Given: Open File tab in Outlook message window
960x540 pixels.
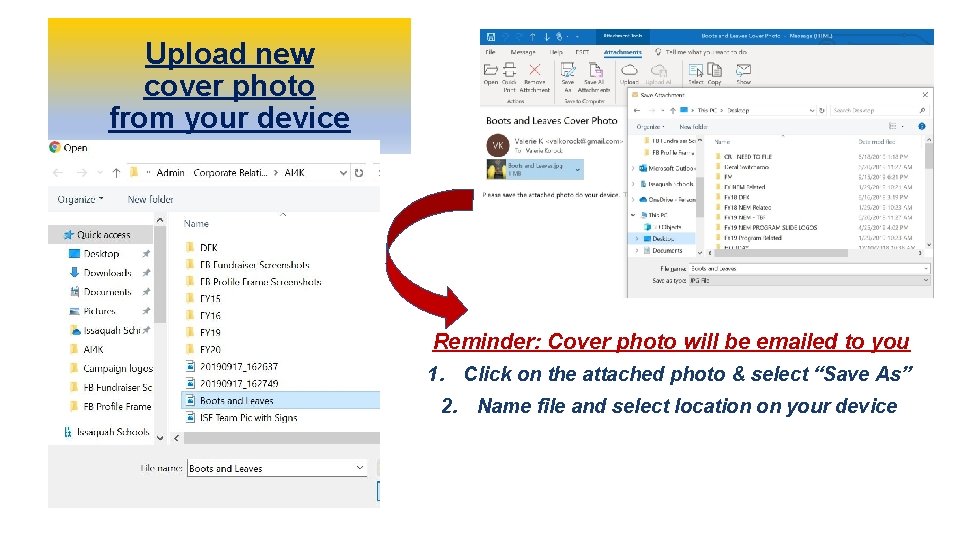Looking at the screenshot, I should 490,52.
